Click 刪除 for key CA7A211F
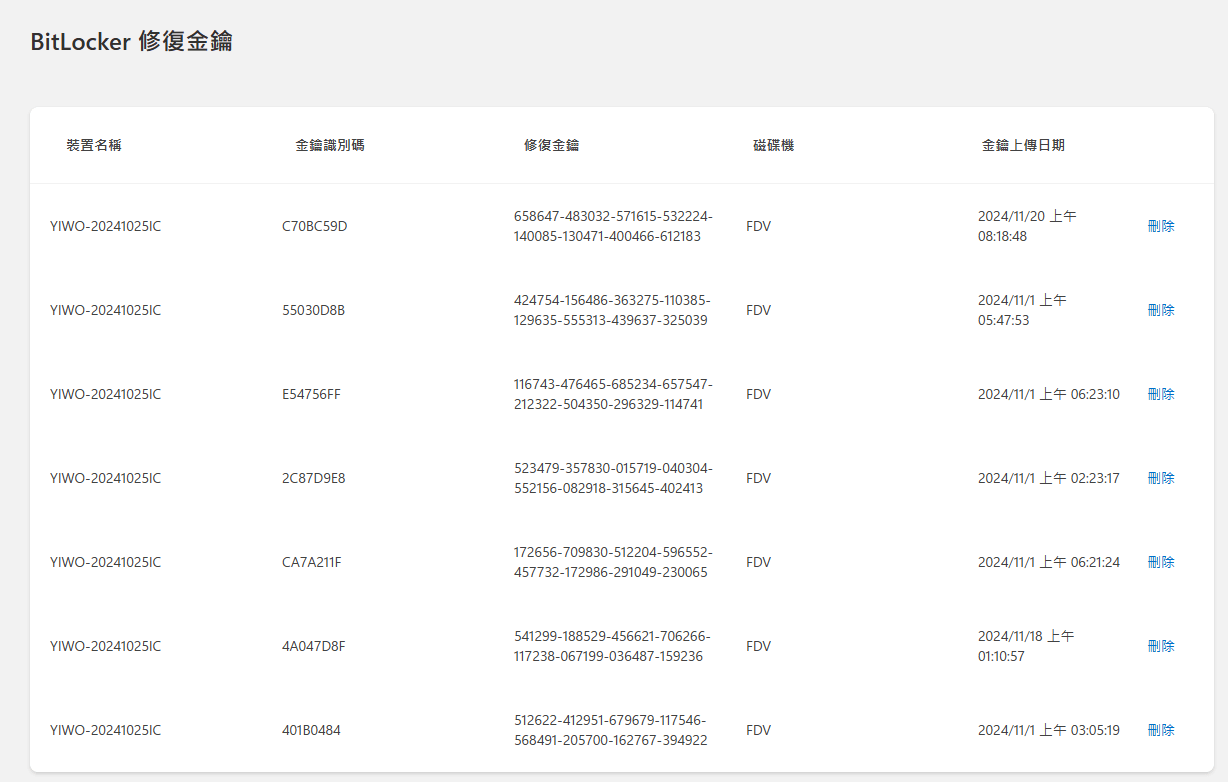The width and height of the screenshot is (1228, 782). coord(1162,562)
